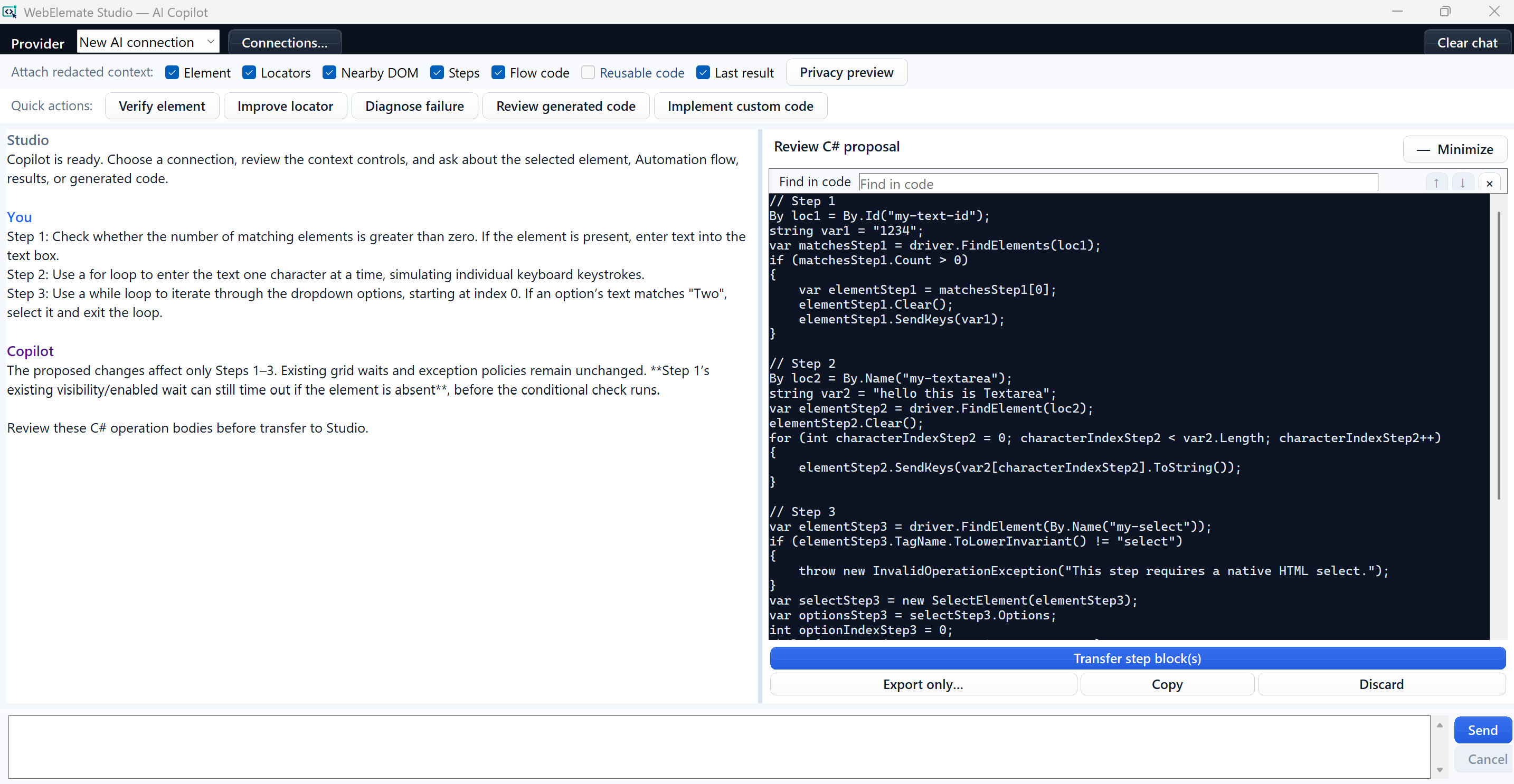
Task: Click inside the chat message input box
Action: (719, 747)
